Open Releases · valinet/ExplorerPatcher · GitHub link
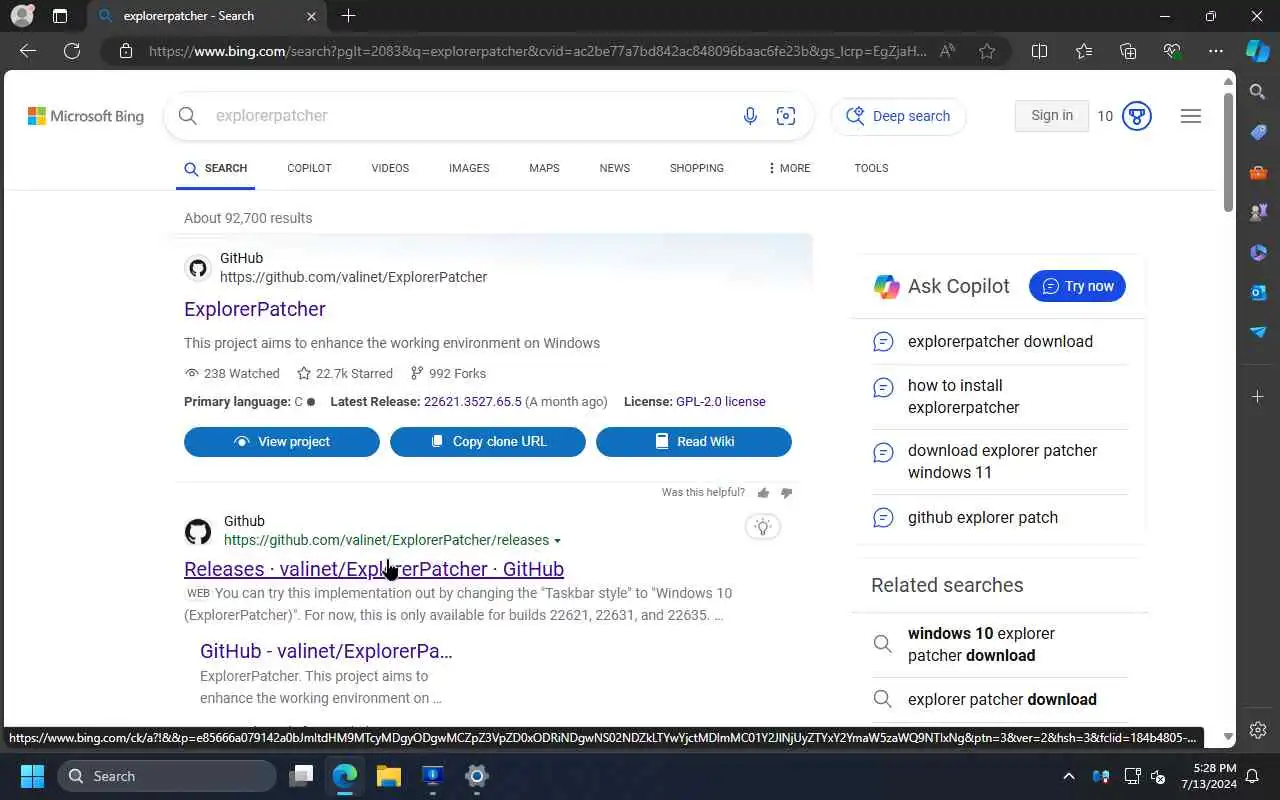The width and height of the screenshot is (1280, 800). (x=374, y=569)
